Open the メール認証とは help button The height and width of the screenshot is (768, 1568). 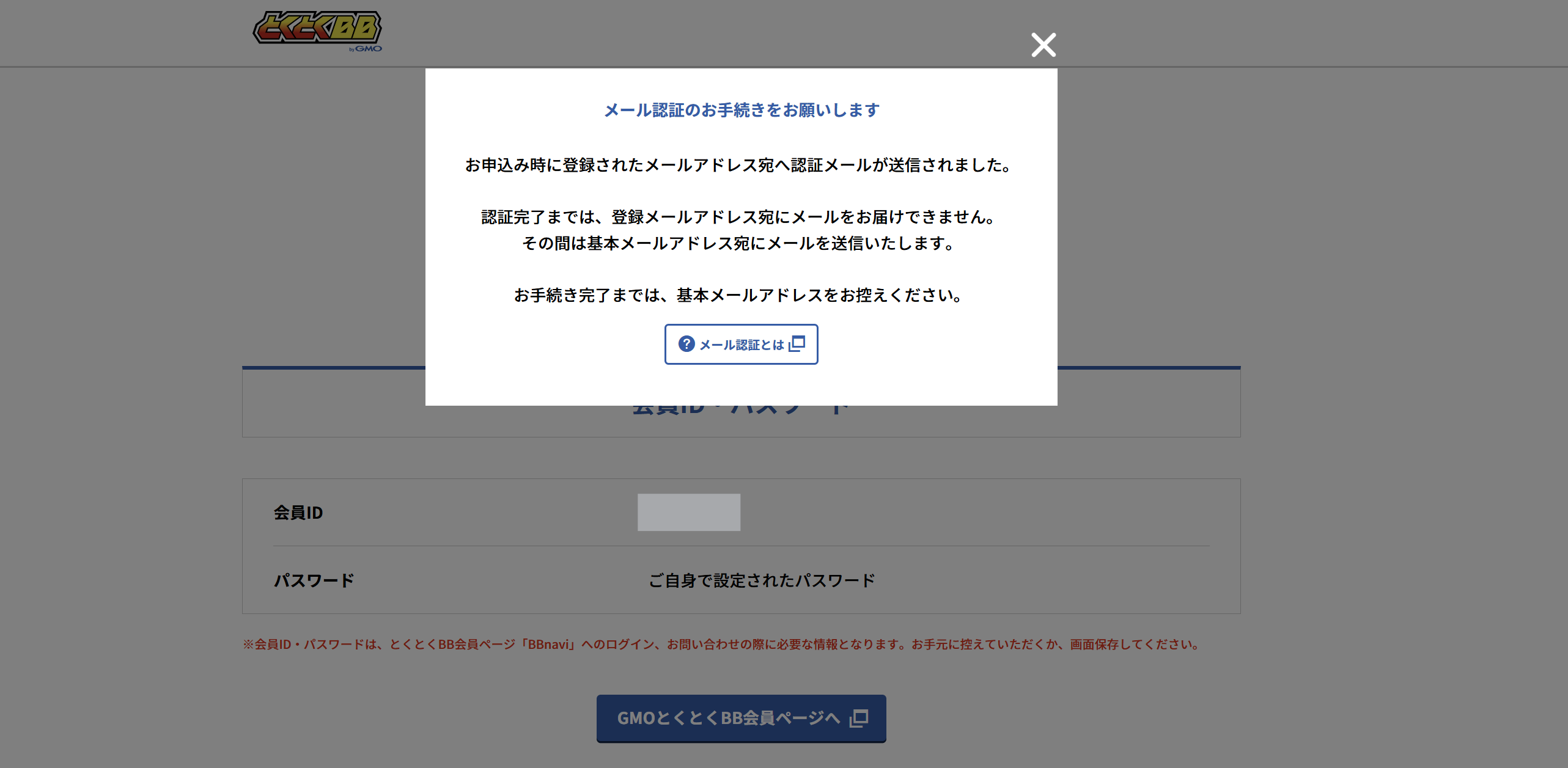click(x=741, y=345)
